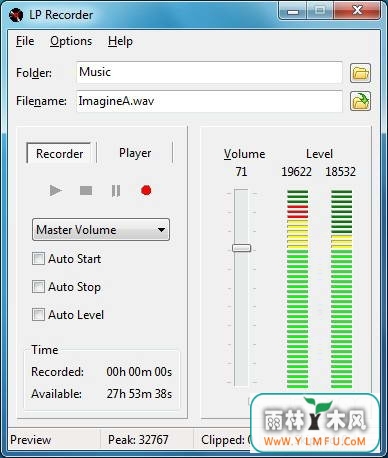Click the left channel level meter
Image resolution: width=388 pixels, height=458 pixels.
coord(297,289)
